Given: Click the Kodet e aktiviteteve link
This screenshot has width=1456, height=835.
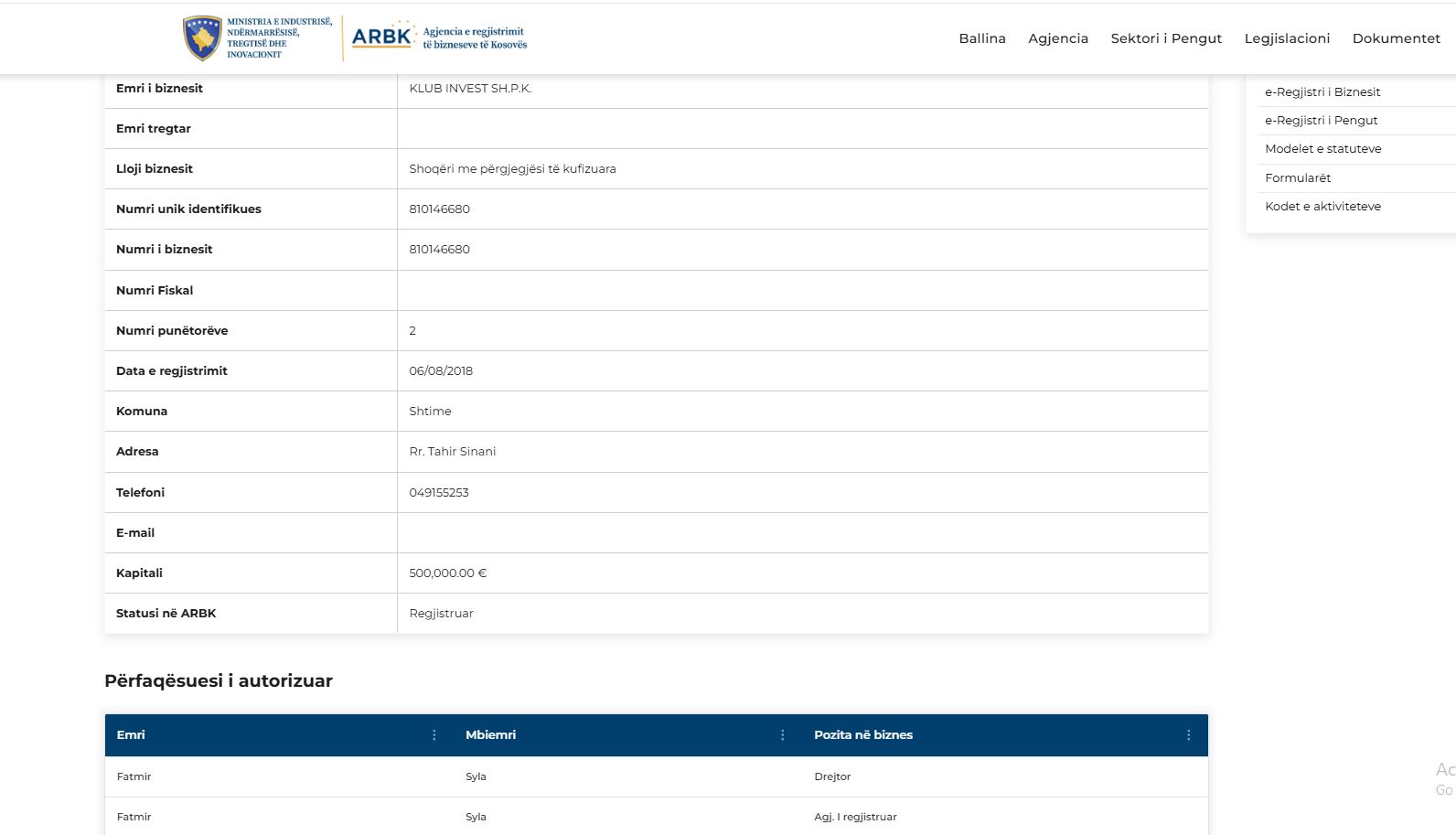Looking at the screenshot, I should pyautogui.click(x=1322, y=207).
